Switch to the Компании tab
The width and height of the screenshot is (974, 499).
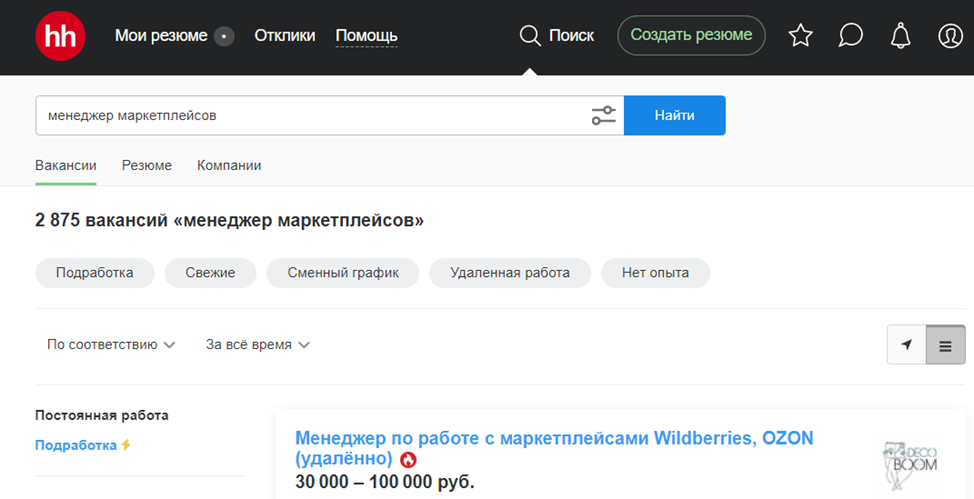[x=229, y=165]
